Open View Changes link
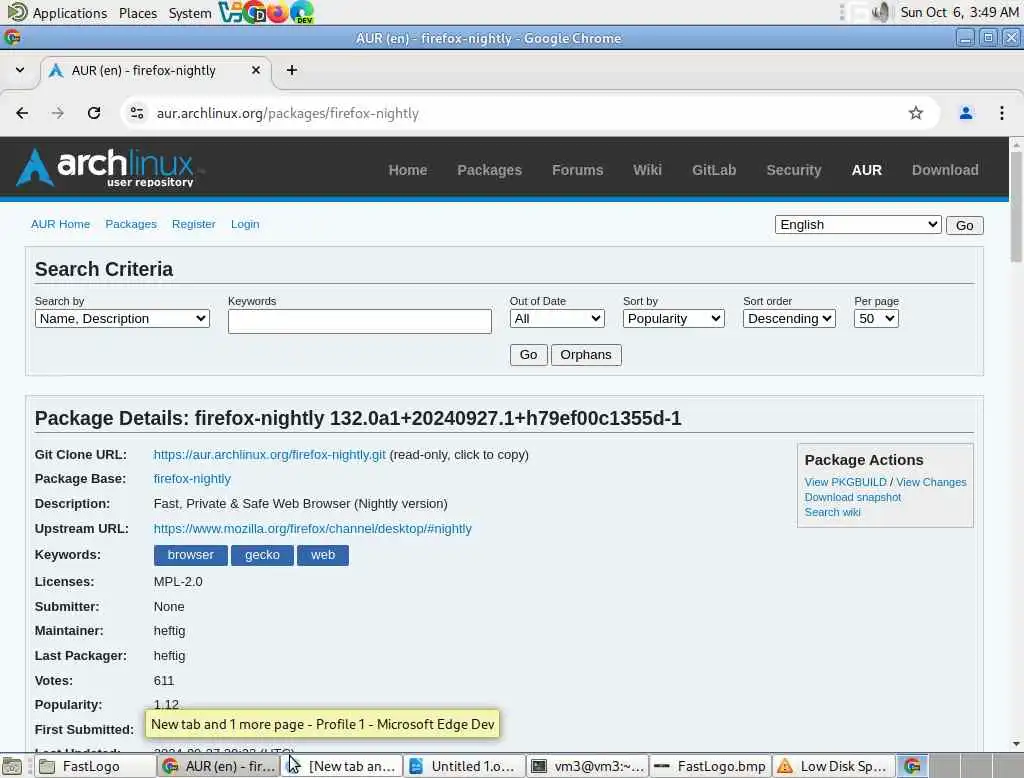The width and height of the screenshot is (1024, 778). pyautogui.click(x=931, y=482)
